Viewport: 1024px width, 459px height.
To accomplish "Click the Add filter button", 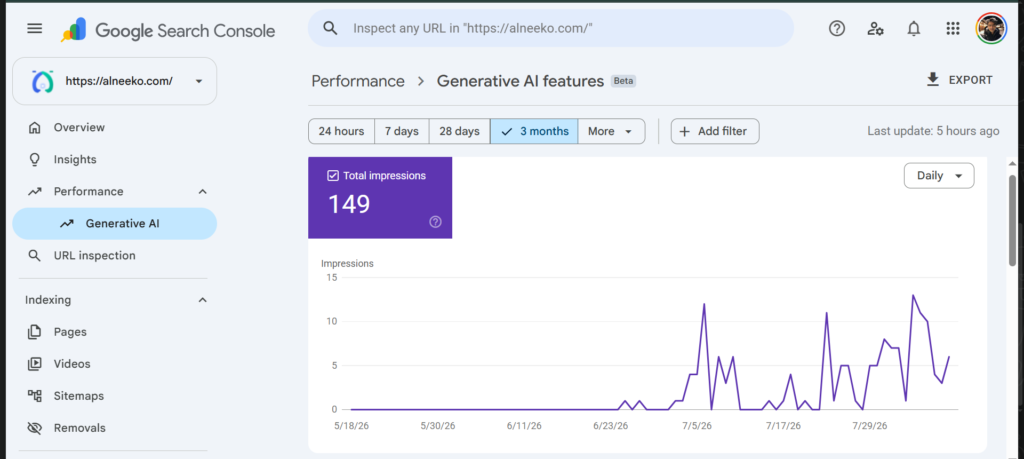I will [715, 131].
